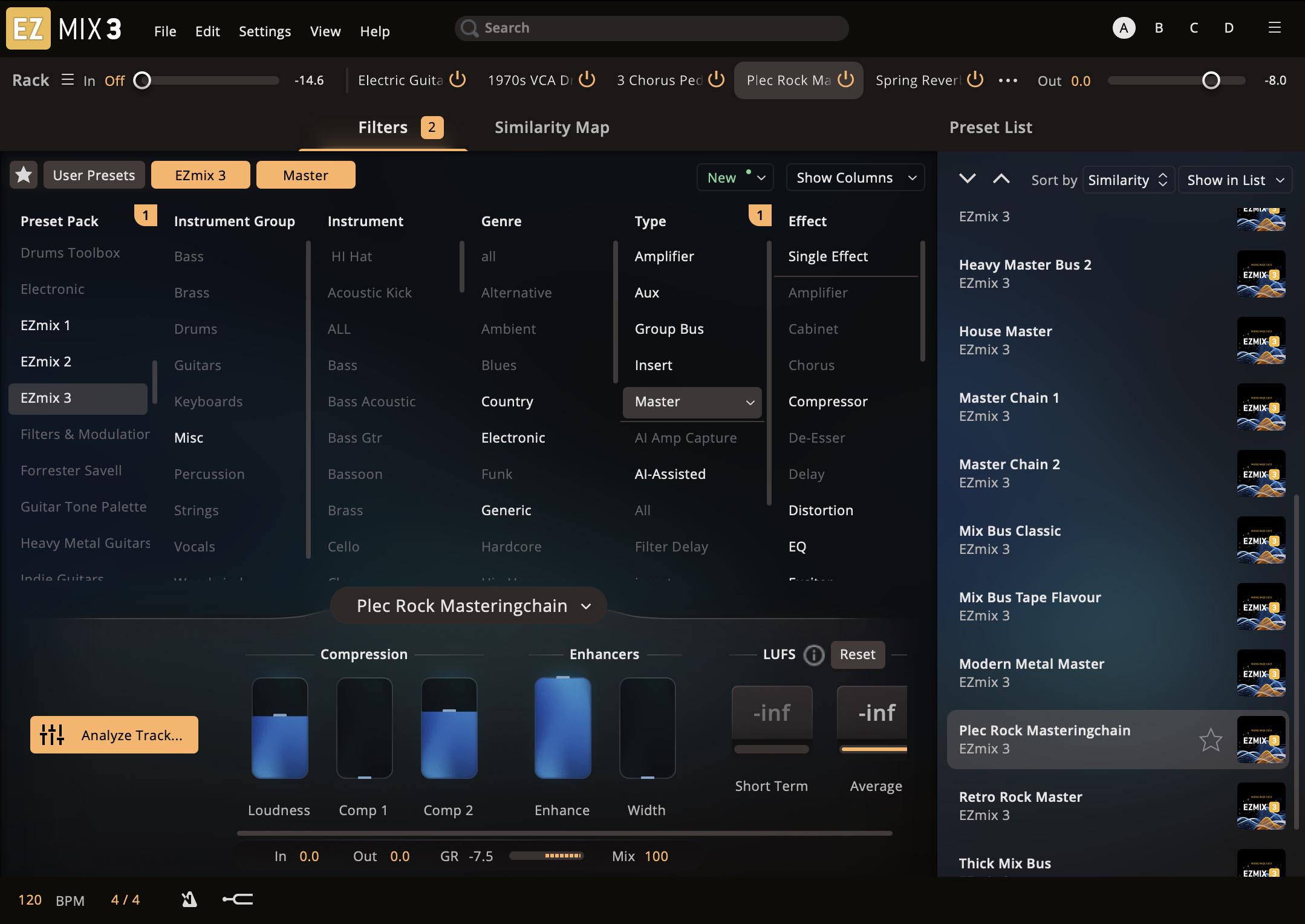Viewport: 1305px width, 924px height.
Task: Toggle power for Plec Rock Ma slot
Action: tap(846, 79)
